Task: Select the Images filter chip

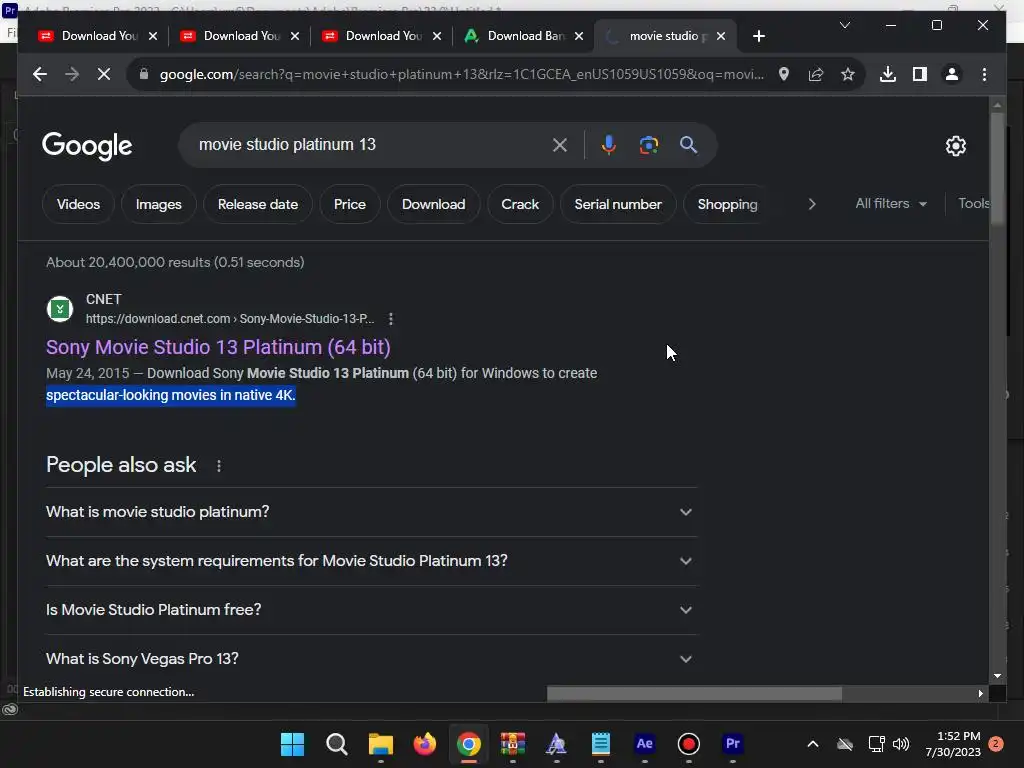Action: tap(159, 204)
